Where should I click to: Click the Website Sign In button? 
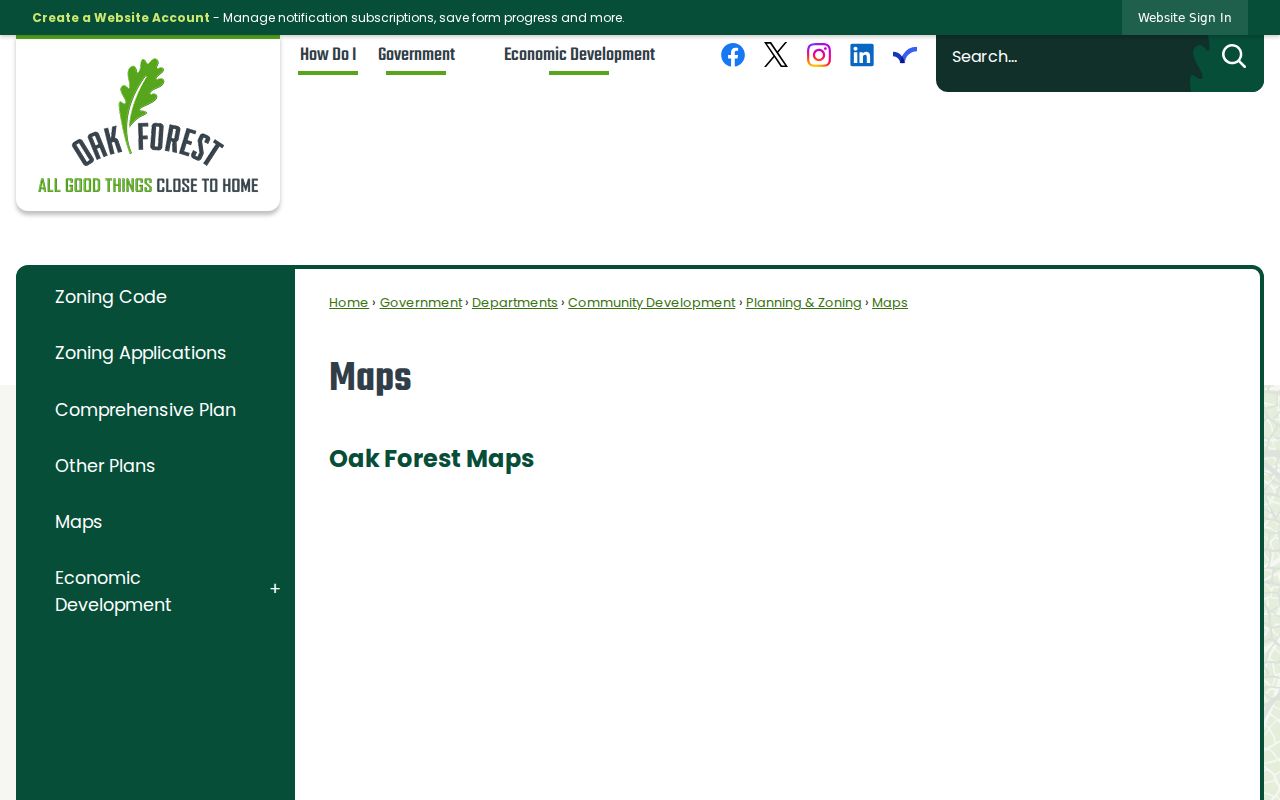[1184, 17]
